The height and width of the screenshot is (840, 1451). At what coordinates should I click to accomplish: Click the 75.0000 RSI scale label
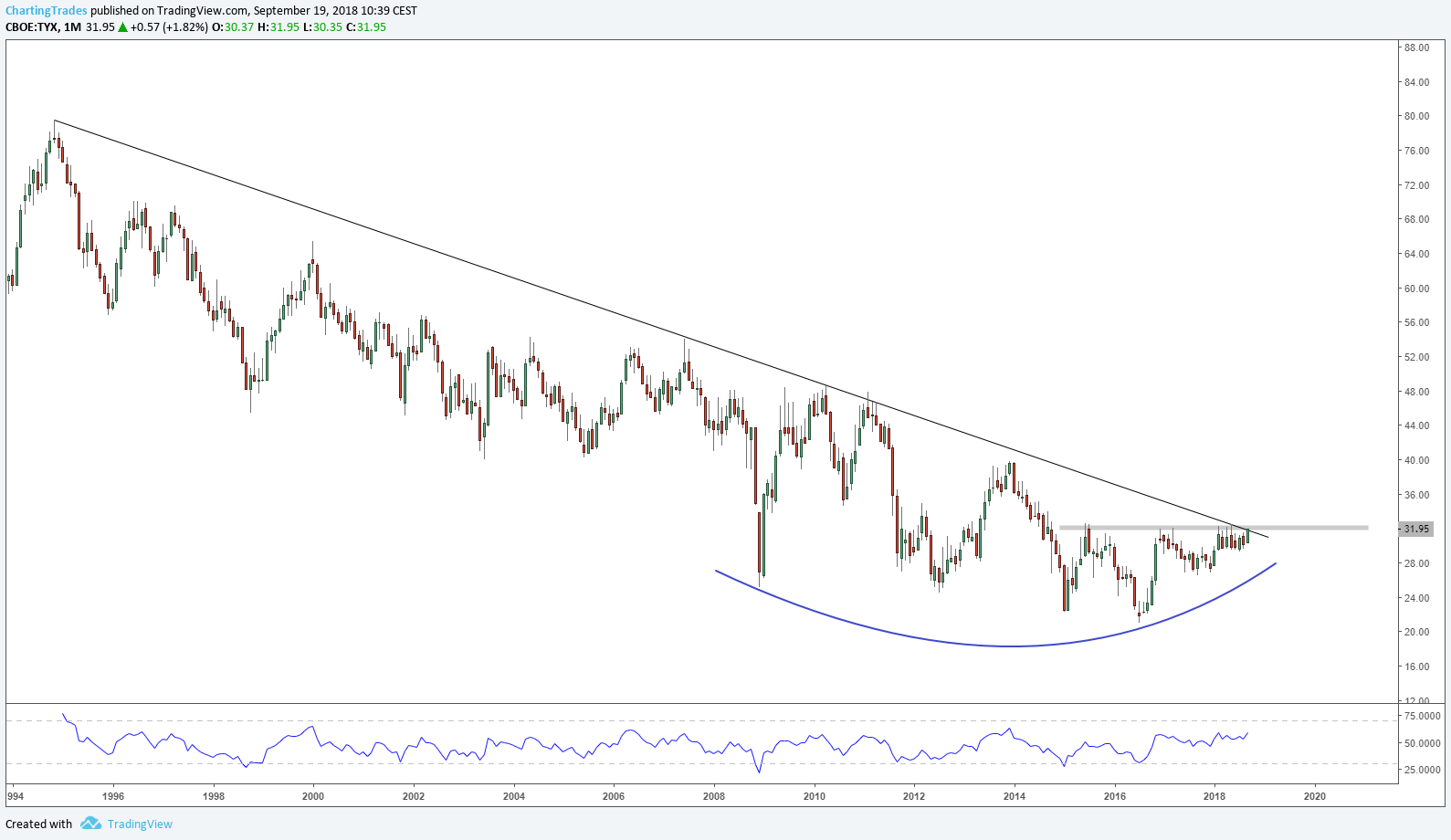coord(1422,717)
